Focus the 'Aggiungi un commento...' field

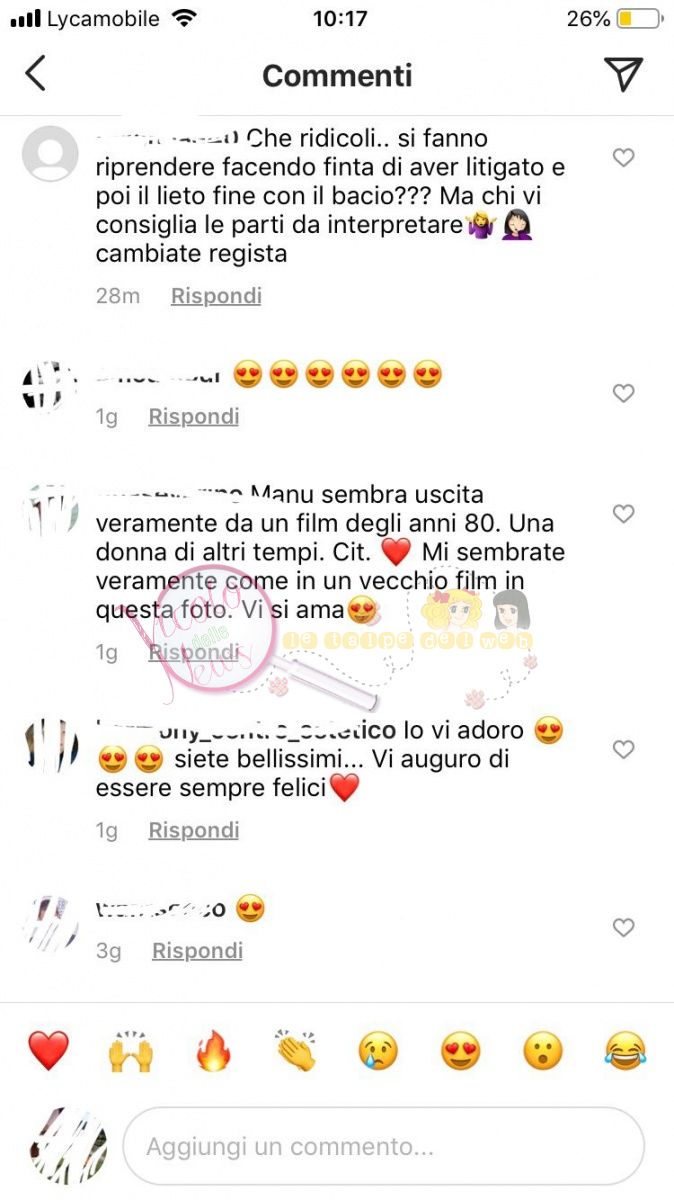click(x=383, y=1146)
